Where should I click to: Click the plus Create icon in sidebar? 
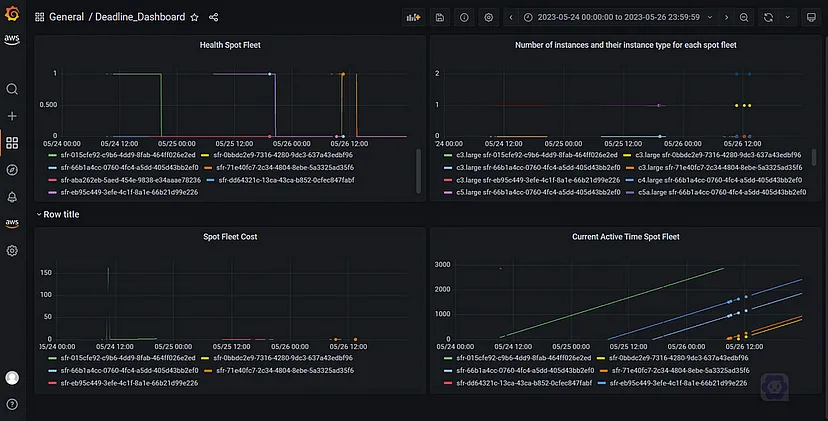[12, 116]
